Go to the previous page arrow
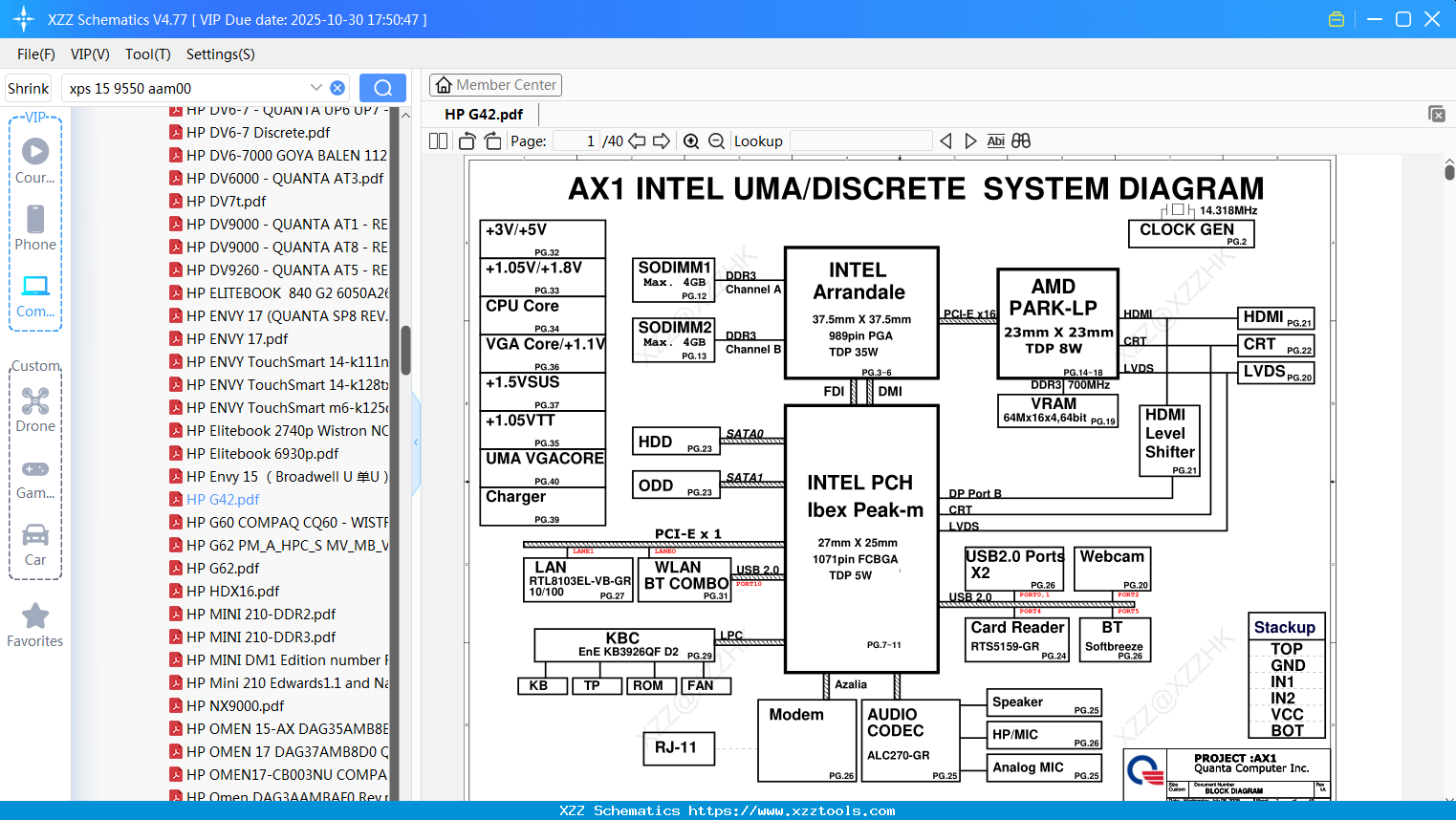Screen dimensions: 1456x820 coord(637,141)
